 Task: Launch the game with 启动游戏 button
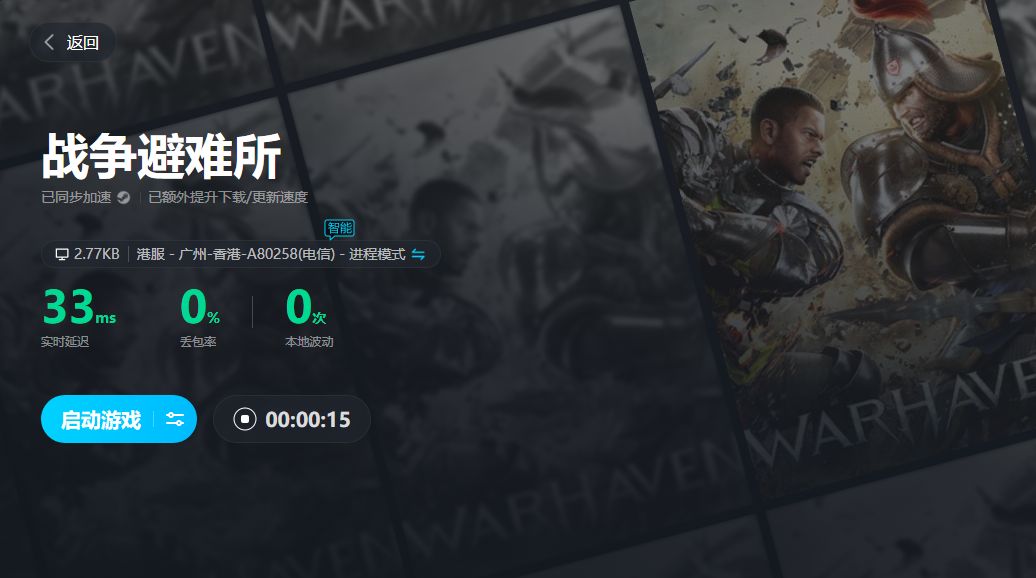coord(101,419)
